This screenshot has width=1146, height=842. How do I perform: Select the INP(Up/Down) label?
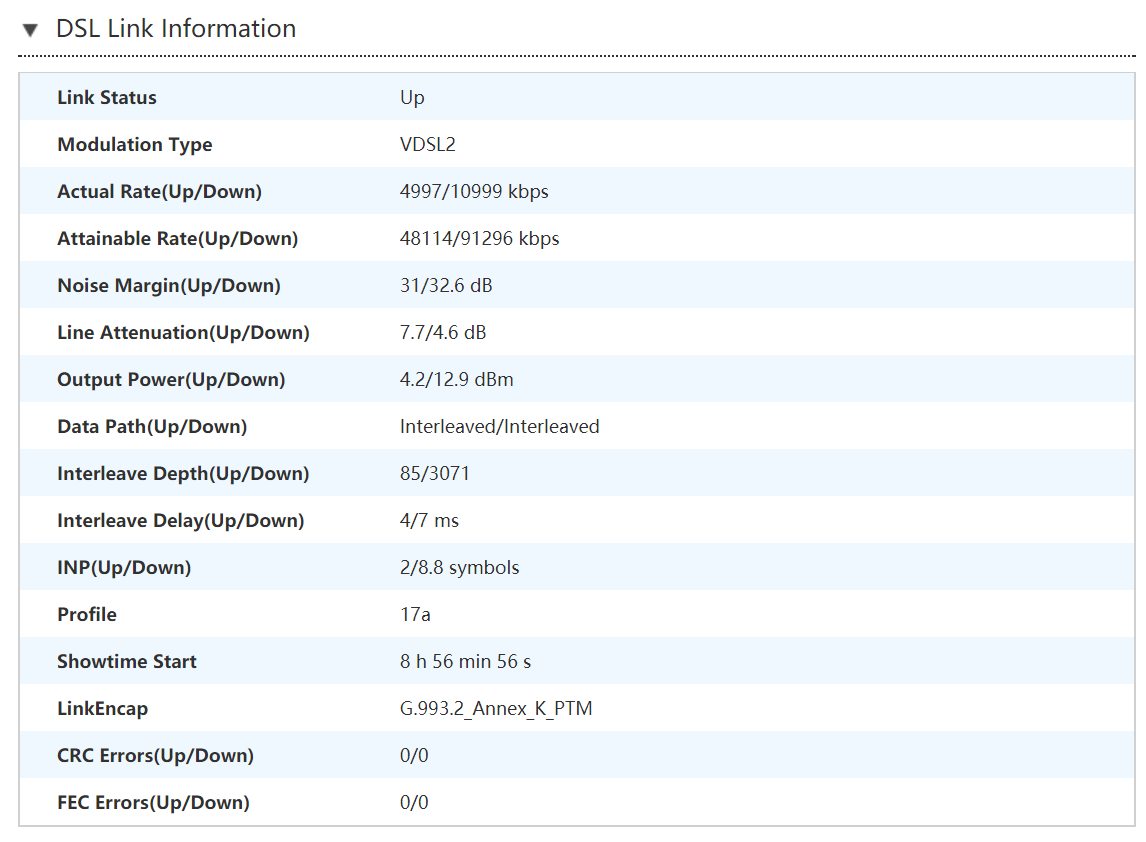pos(124,567)
